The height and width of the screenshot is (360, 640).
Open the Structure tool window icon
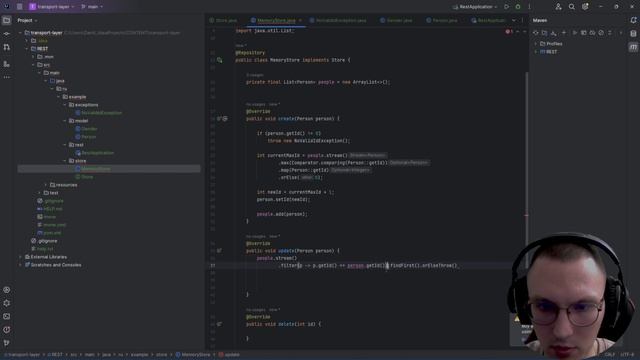7,64
